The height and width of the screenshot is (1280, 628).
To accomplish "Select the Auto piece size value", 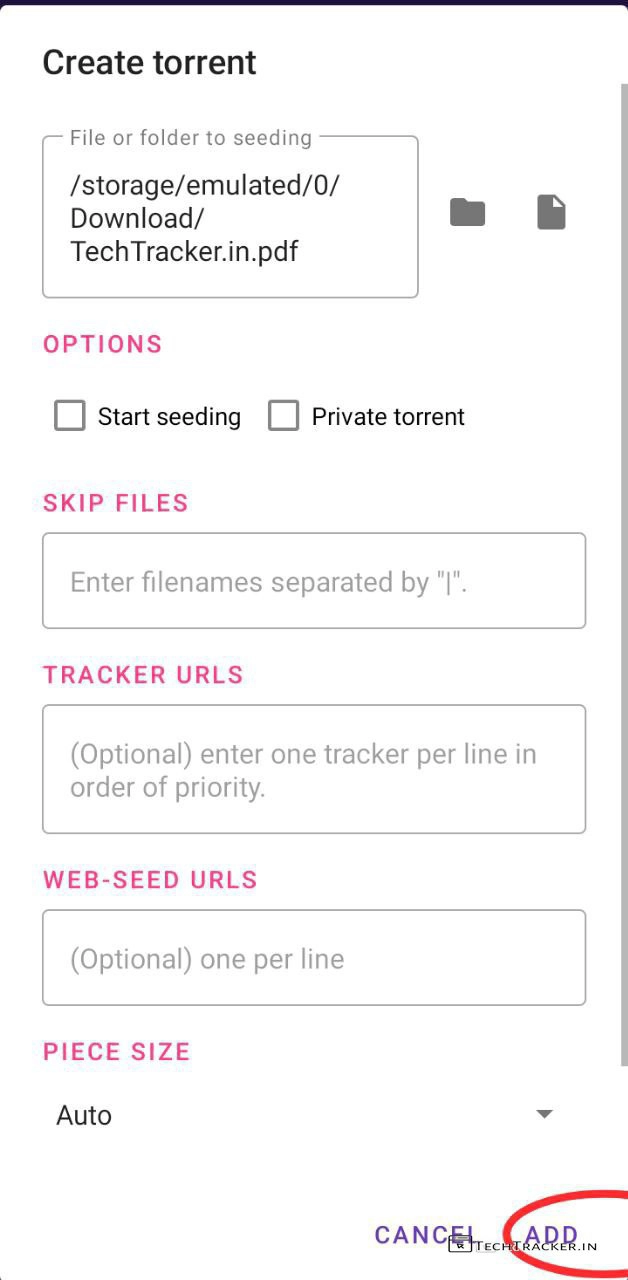I will tap(85, 1115).
